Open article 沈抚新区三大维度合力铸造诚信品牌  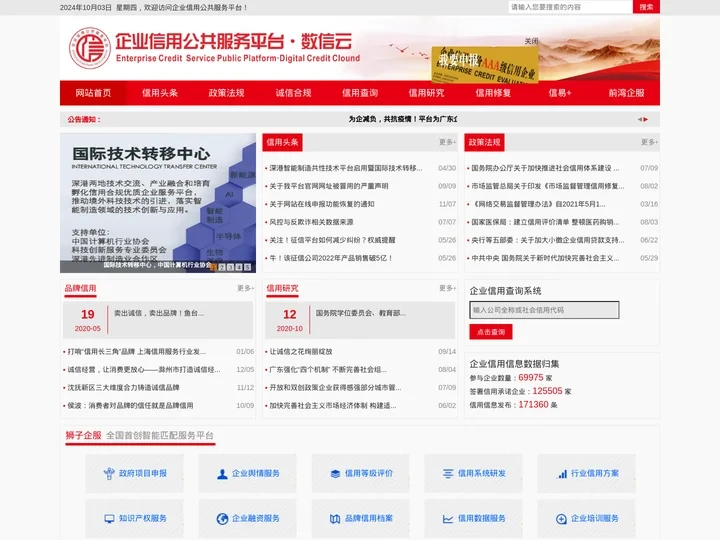(123, 388)
